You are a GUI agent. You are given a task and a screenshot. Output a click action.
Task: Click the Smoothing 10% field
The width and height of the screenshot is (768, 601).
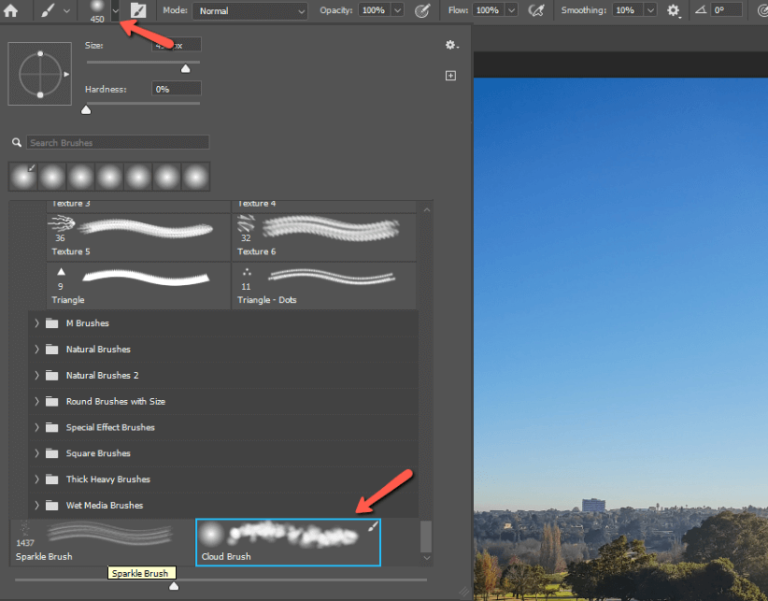coord(626,10)
